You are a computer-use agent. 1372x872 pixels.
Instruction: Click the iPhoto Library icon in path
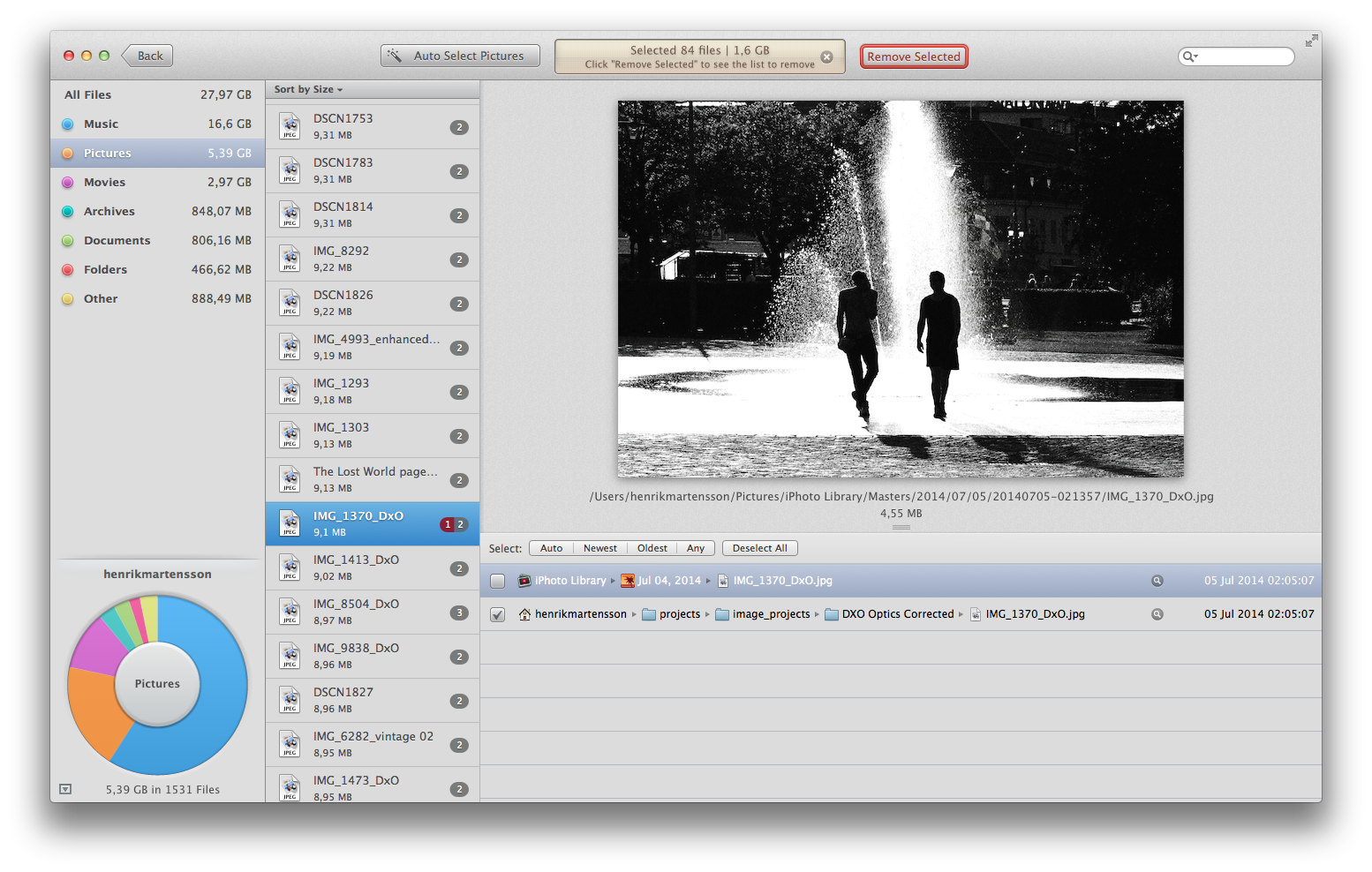[x=524, y=581]
